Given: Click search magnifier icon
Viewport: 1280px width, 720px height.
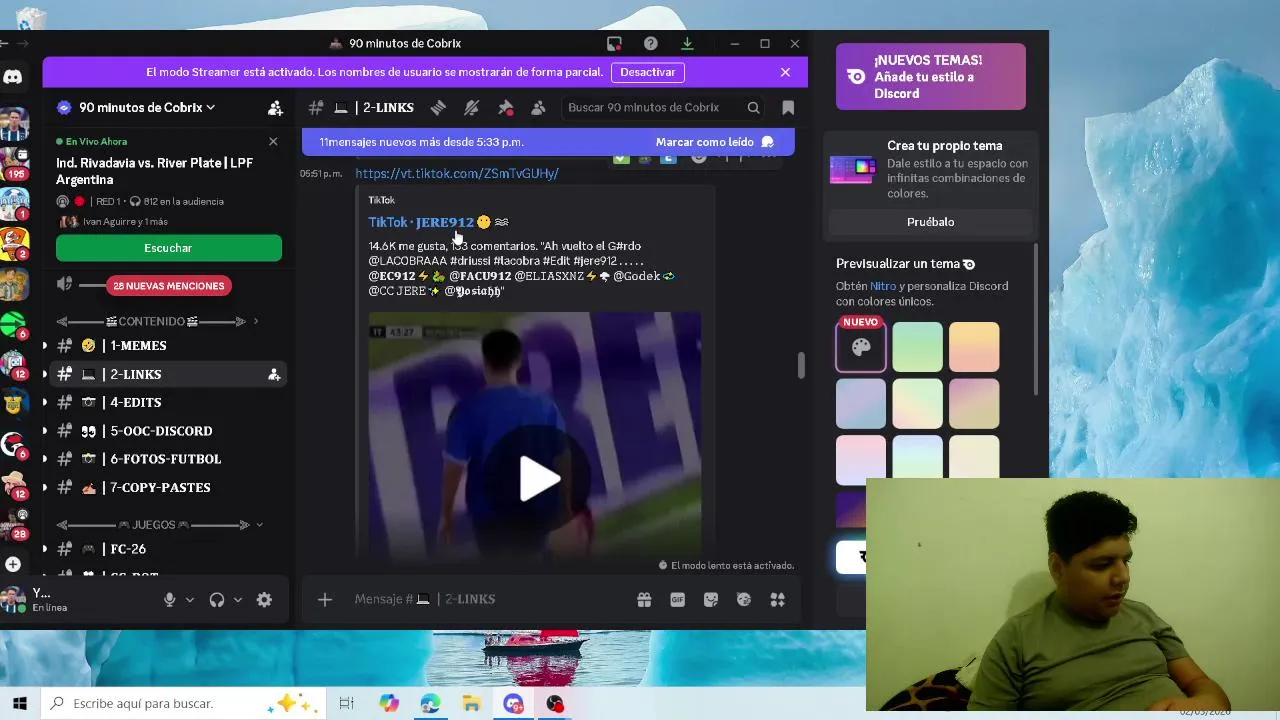Looking at the screenshot, I should click(x=753, y=108).
